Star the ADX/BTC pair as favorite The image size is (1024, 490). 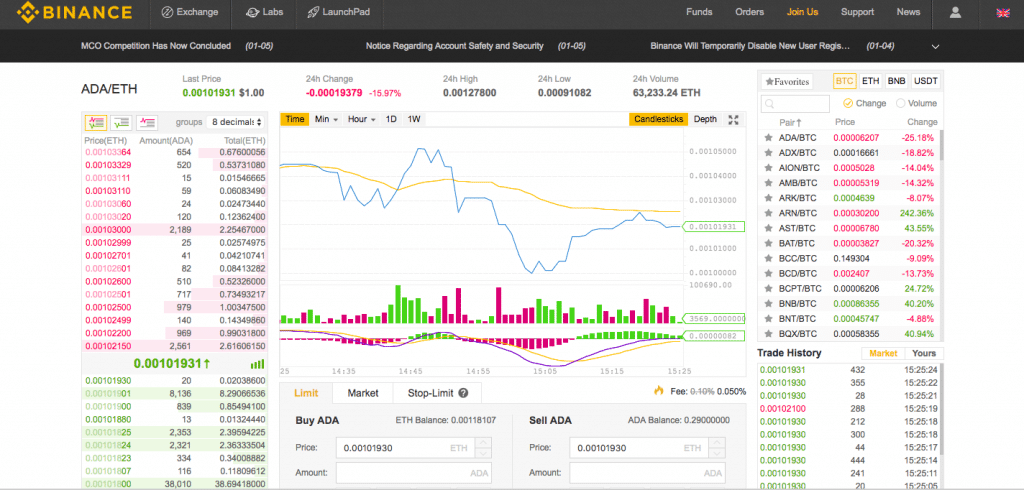(x=769, y=153)
